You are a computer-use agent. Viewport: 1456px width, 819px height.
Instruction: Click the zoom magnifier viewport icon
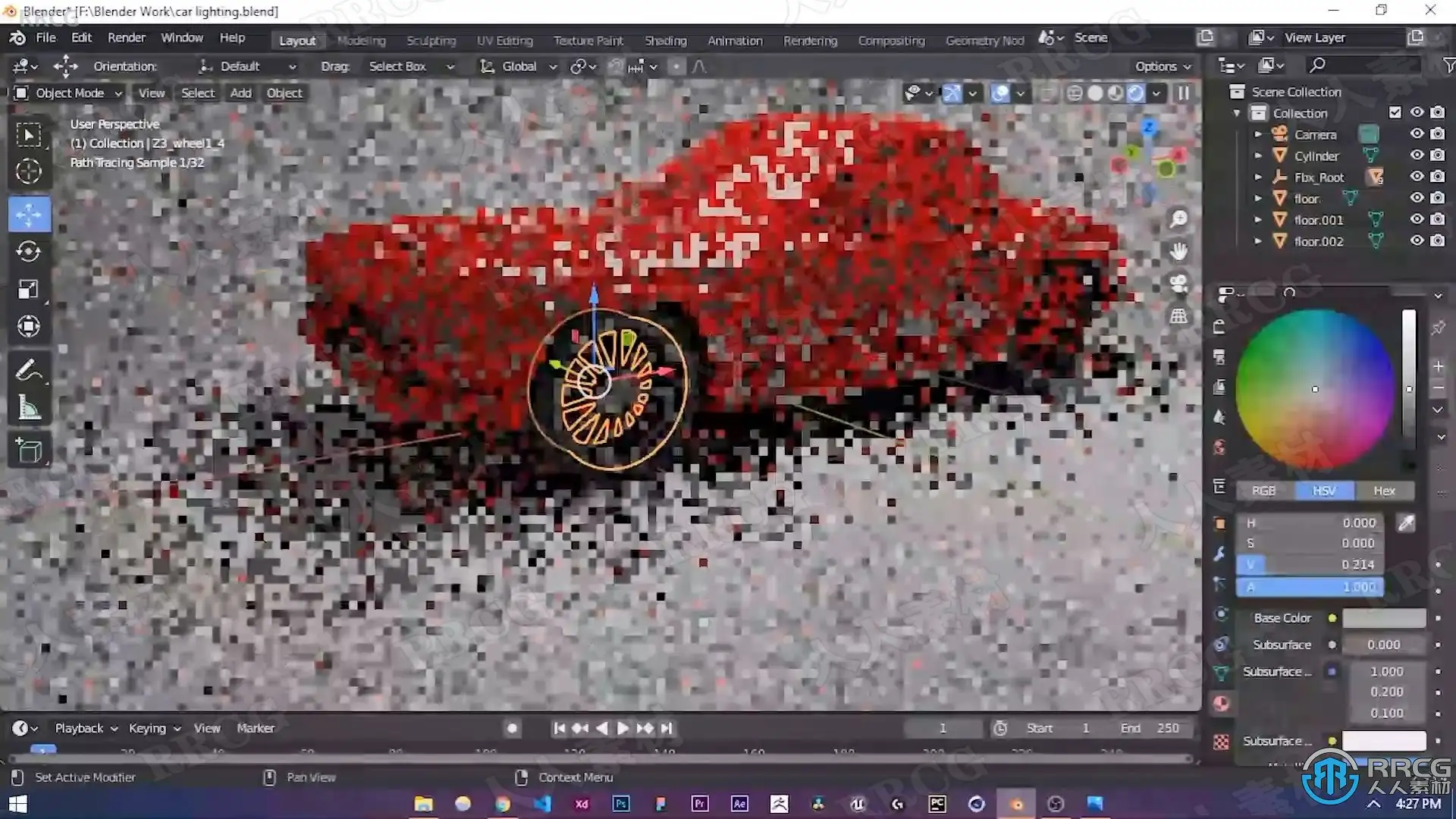pyautogui.click(x=1178, y=219)
